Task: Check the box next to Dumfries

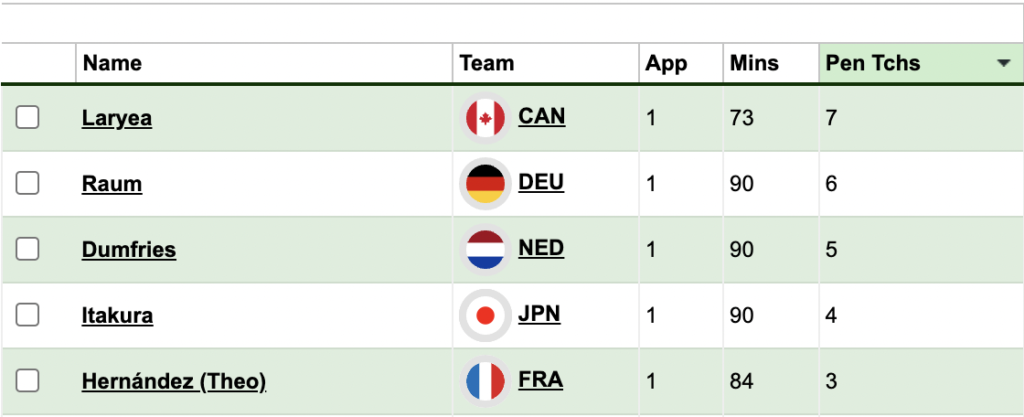Action: click(x=28, y=250)
